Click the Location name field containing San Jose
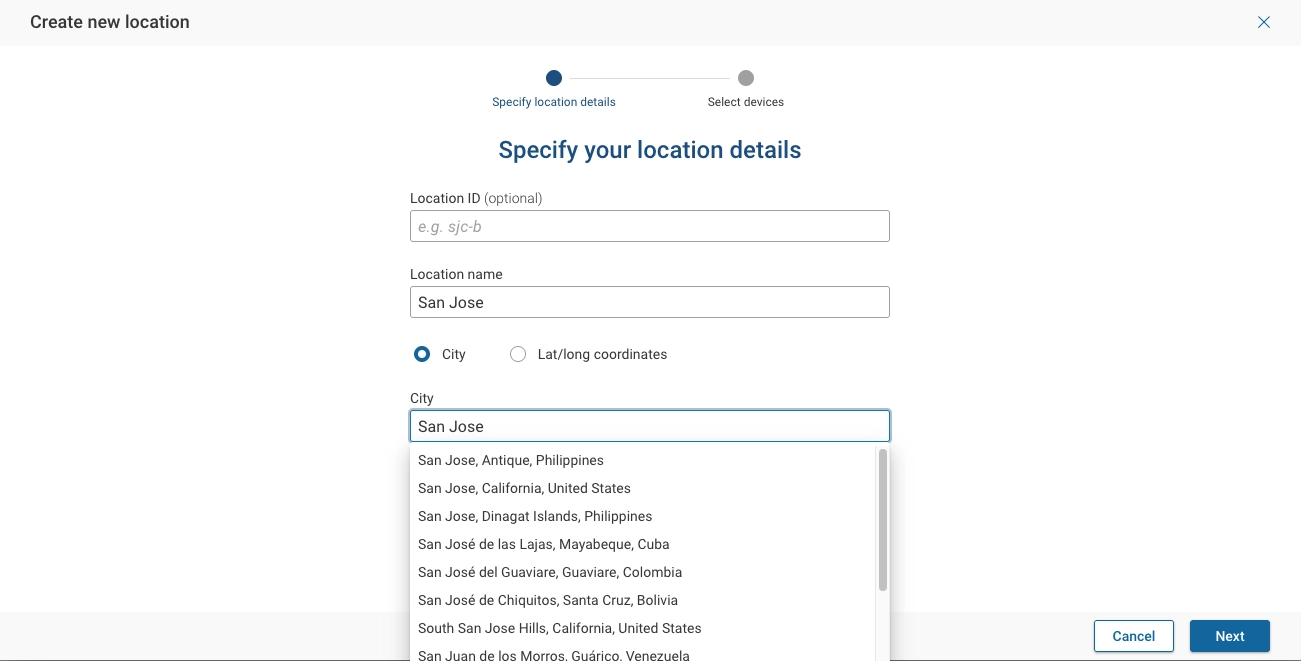The image size is (1301, 661). [x=650, y=302]
